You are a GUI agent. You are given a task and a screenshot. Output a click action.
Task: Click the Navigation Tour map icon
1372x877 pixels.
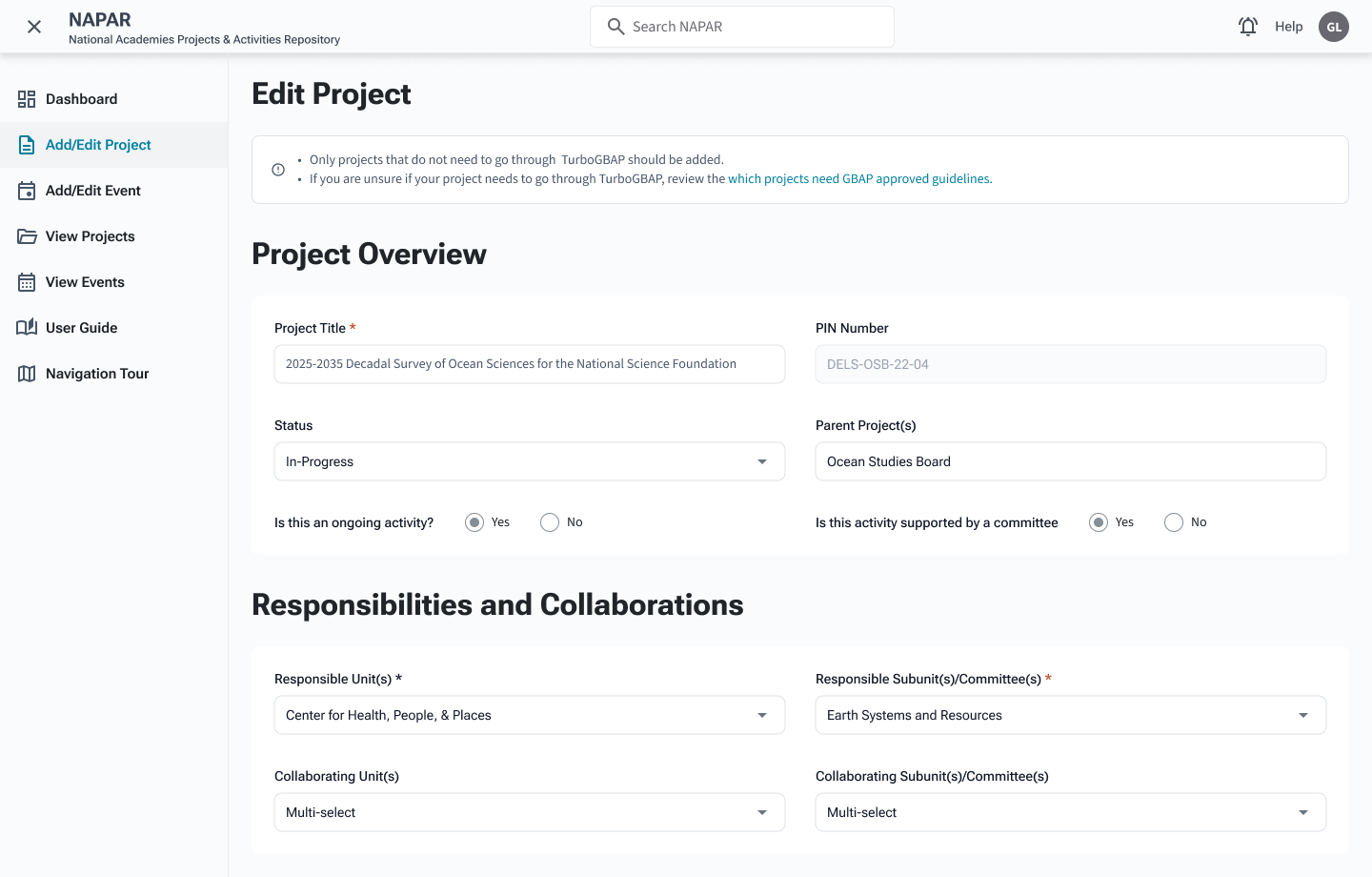[27, 374]
